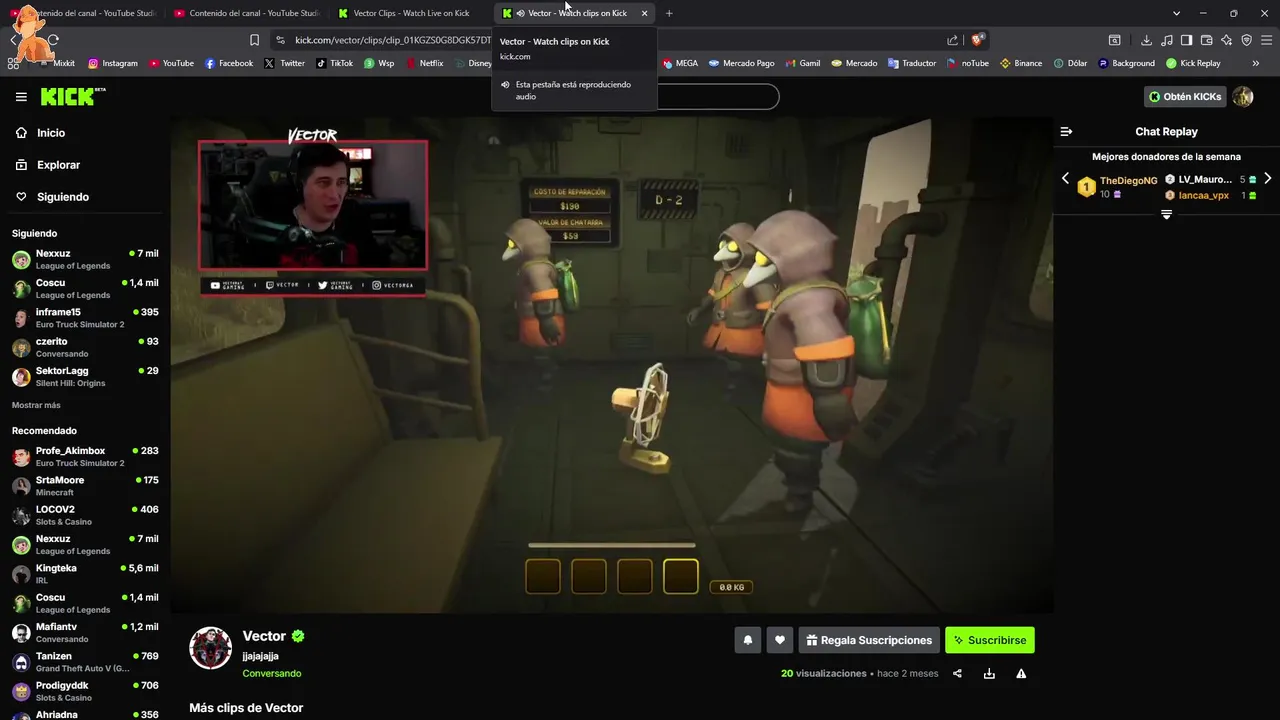
Task: Open YouTube bookmark in bookmarks bar
Action: click(x=171, y=63)
